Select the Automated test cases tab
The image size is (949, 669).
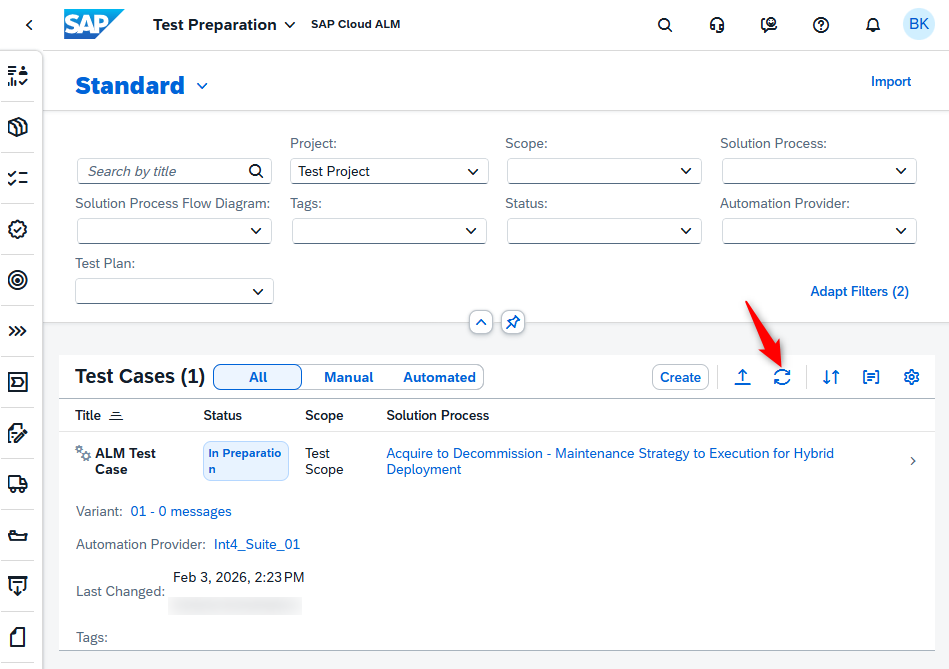pyautogui.click(x=439, y=377)
